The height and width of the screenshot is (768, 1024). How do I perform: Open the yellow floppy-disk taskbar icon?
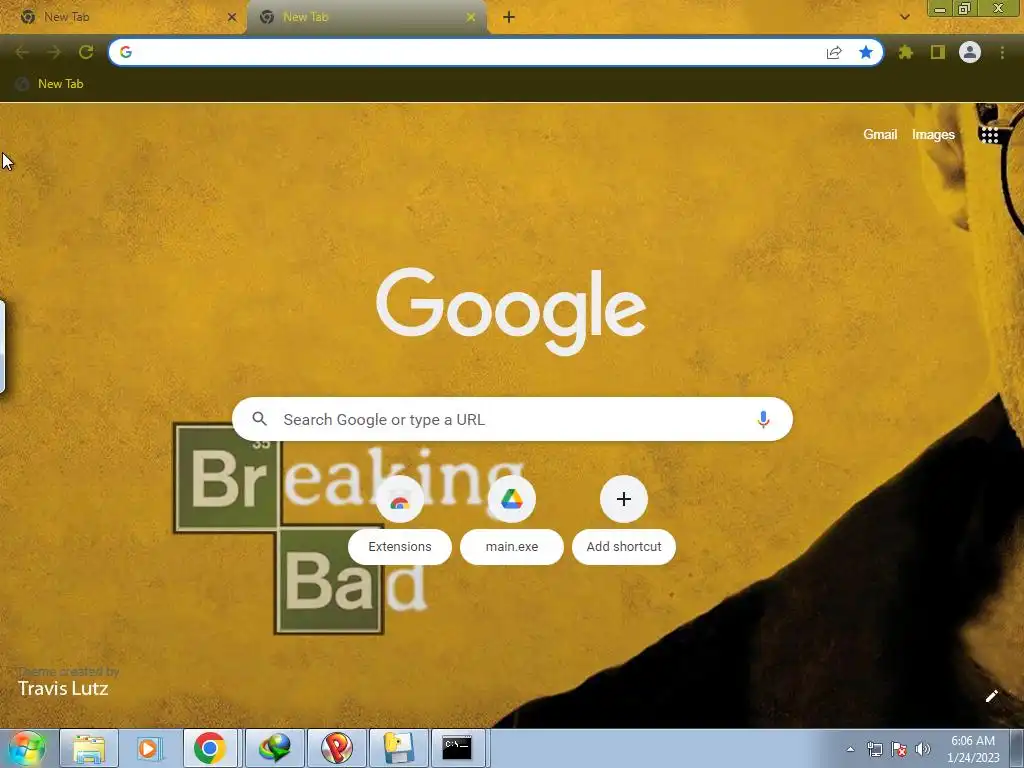point(398,748)
